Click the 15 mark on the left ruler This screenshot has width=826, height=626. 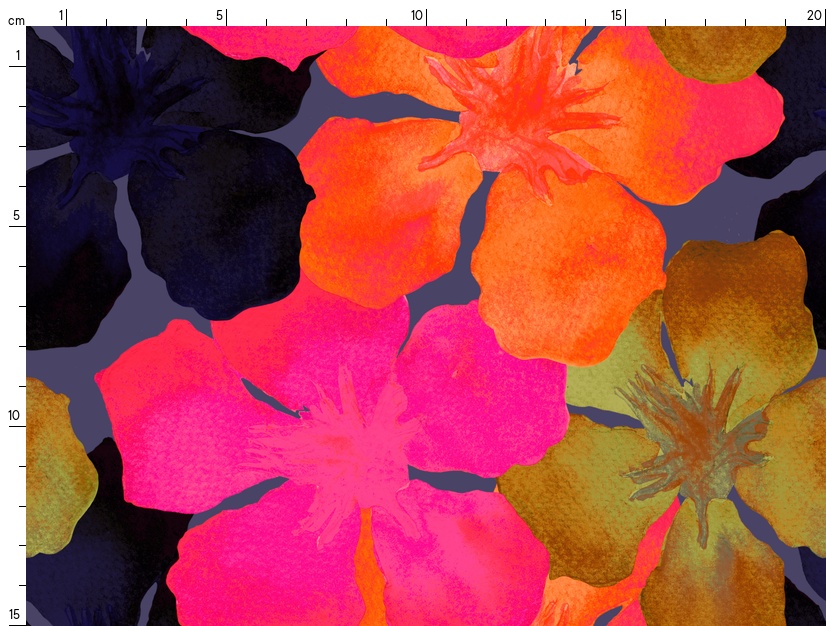(15, 614)
